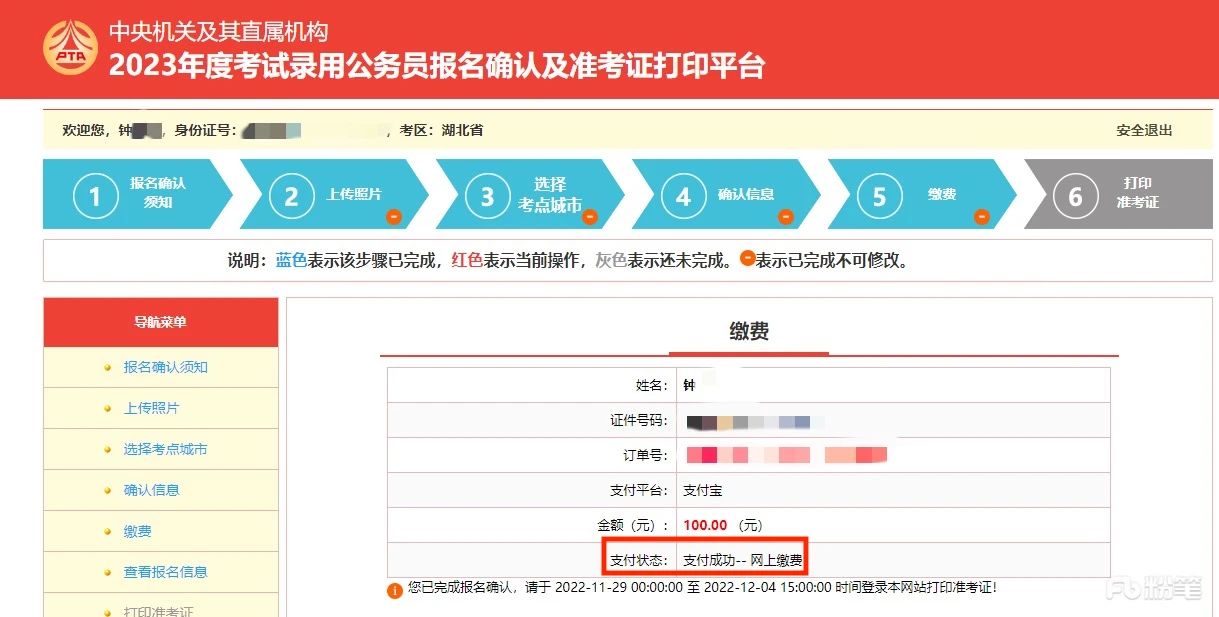
Task: Click orange lock badge on 缴费 step
Action: pos(982,216)
